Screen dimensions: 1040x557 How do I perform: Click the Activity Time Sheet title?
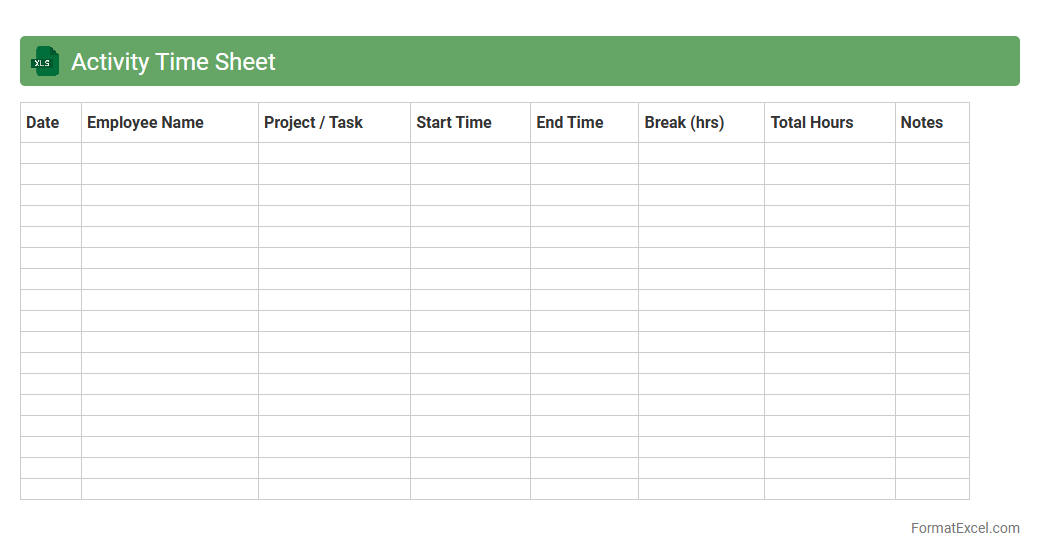(x=173, y=62)
